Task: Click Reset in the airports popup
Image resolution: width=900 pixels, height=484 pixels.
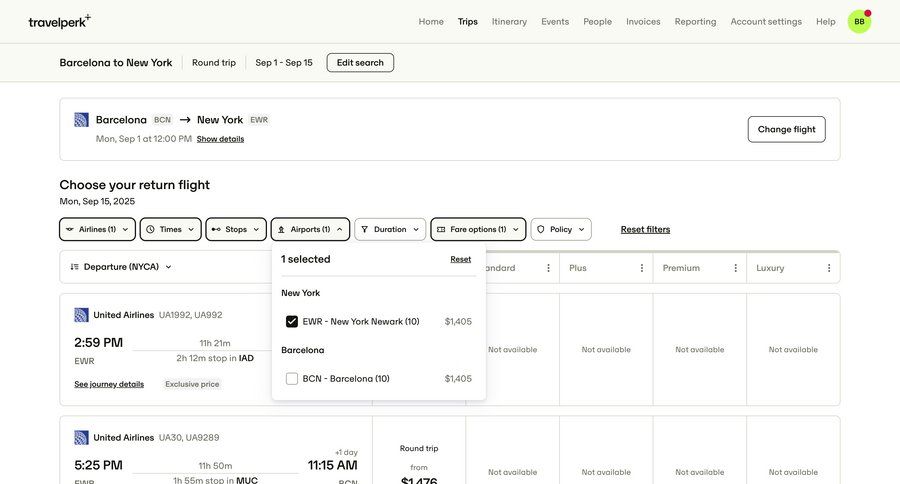Action: coord(460,259)
